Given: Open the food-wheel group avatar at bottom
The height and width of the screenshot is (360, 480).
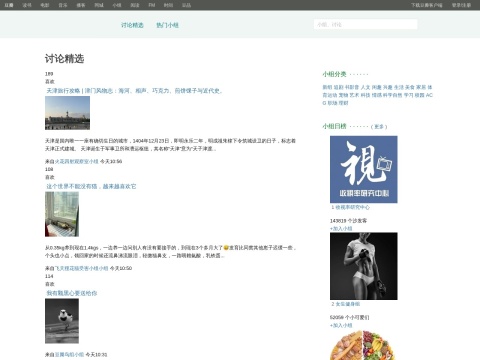Looking at the screenshot, I should click(363, 345).
